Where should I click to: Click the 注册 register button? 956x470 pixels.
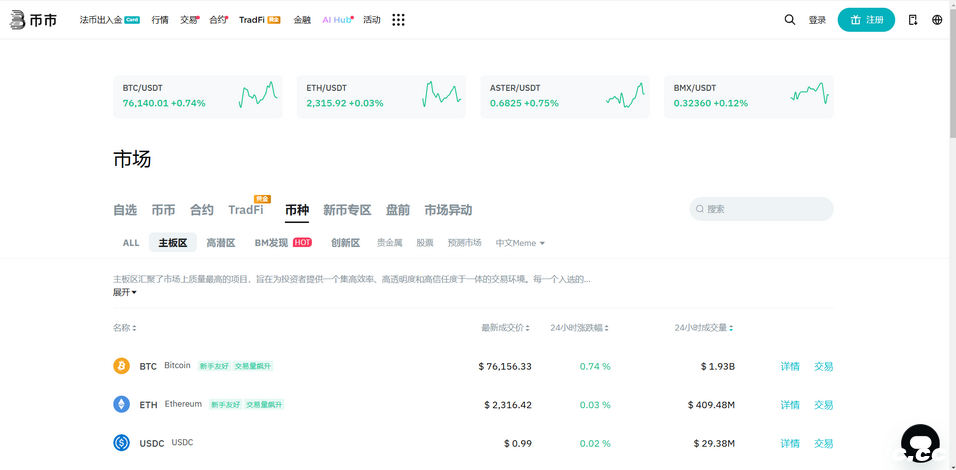coord(866,20)
